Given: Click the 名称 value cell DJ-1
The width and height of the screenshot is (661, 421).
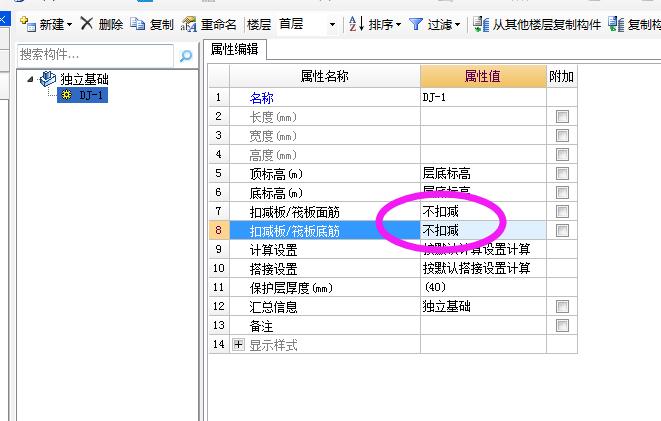Looking at the screenshot, I should tap(483, 97).
